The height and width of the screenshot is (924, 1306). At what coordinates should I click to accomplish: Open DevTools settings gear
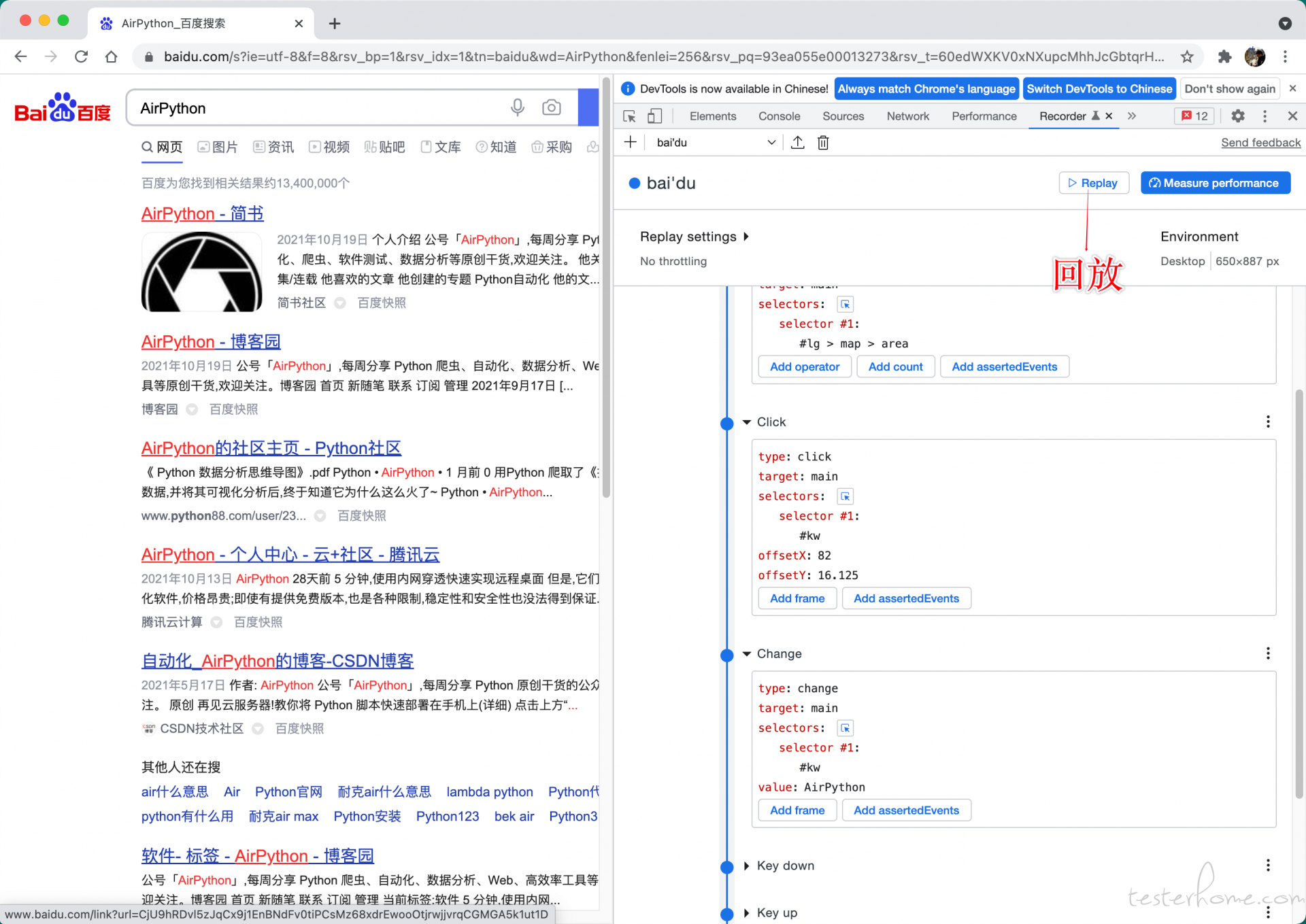(x=1238, y=116)
